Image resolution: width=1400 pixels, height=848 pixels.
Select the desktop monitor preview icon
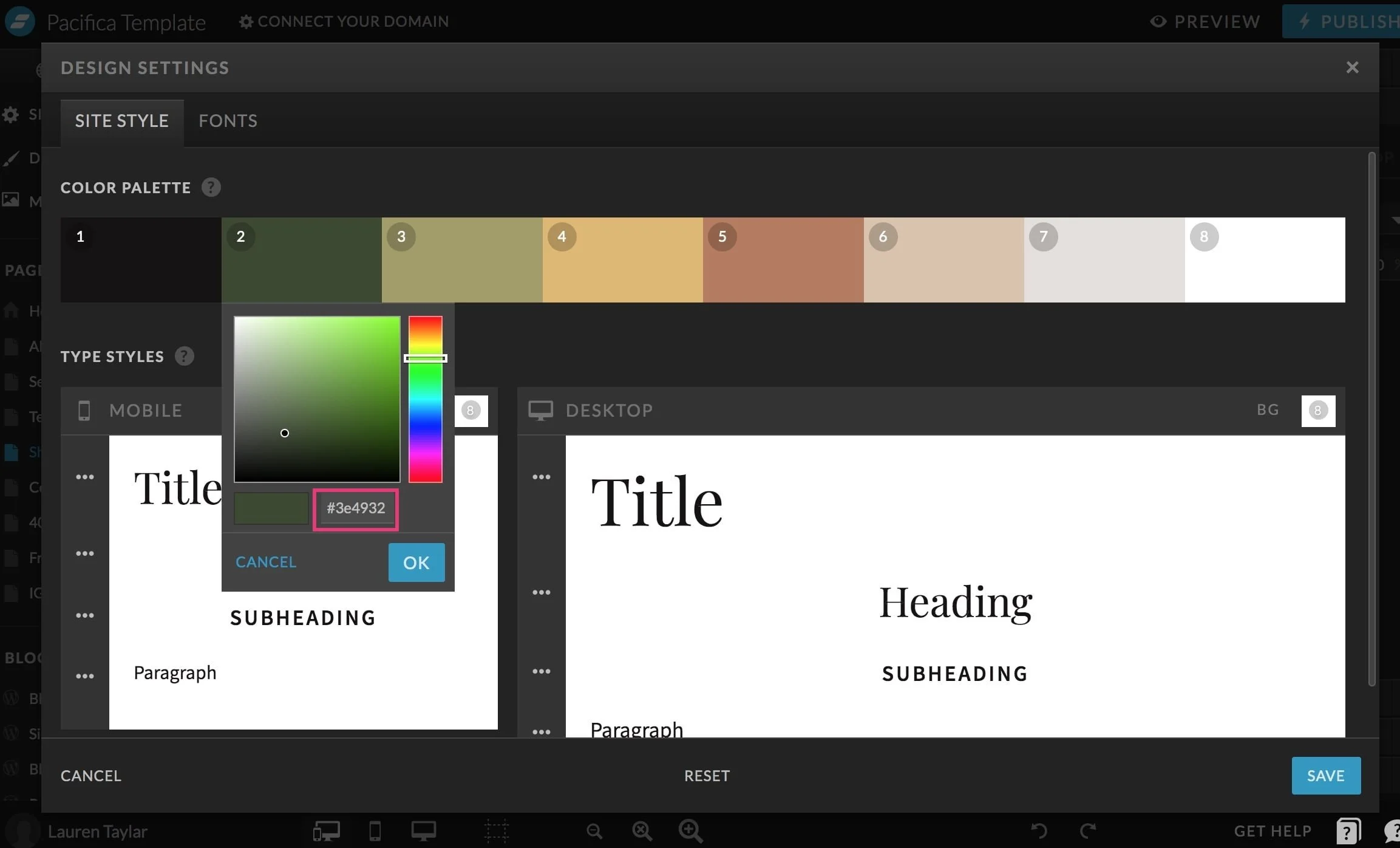pyautogui.click(x=423, y=830)
